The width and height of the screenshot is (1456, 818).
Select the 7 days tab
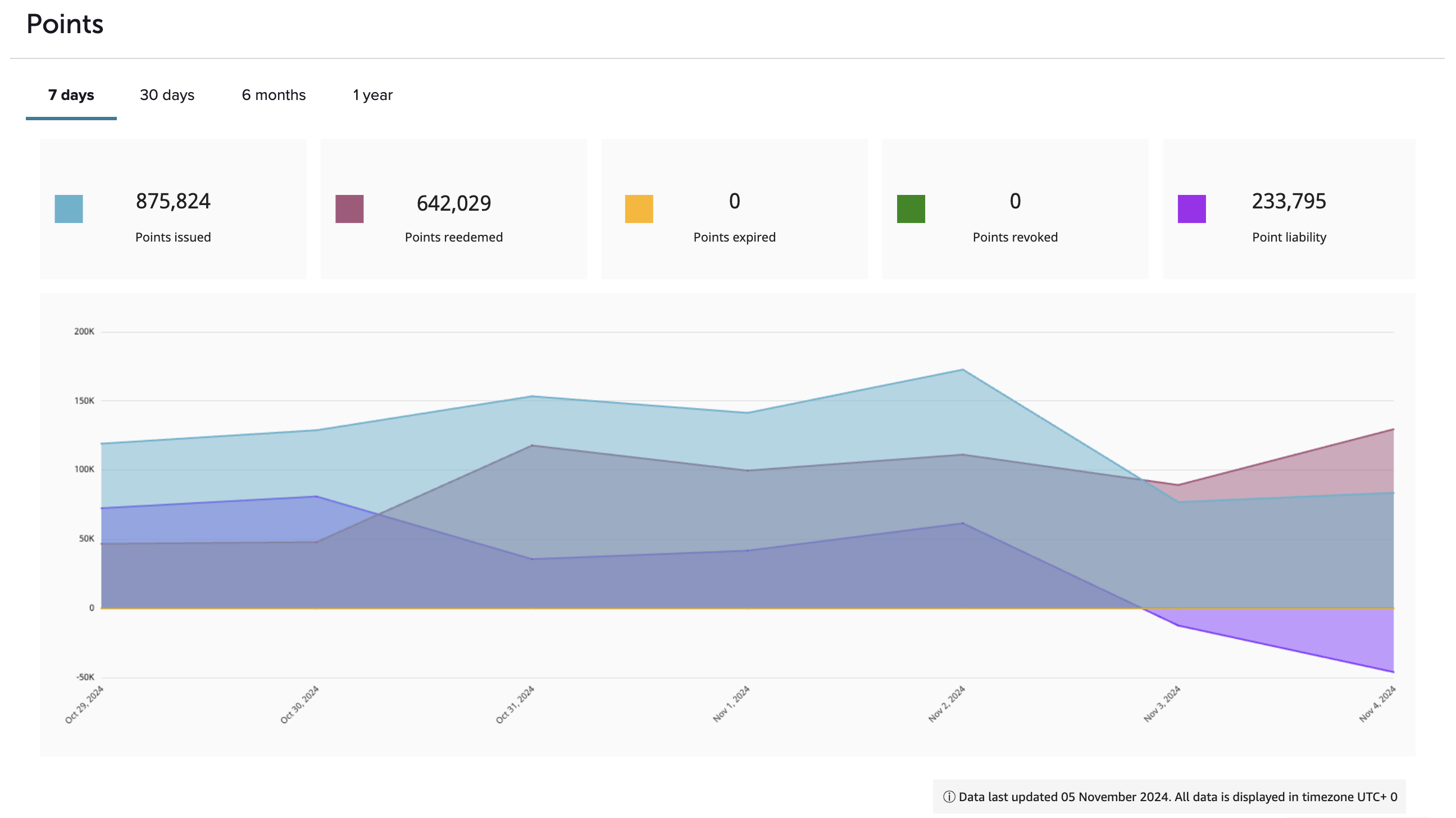click(x=71, y=95)
